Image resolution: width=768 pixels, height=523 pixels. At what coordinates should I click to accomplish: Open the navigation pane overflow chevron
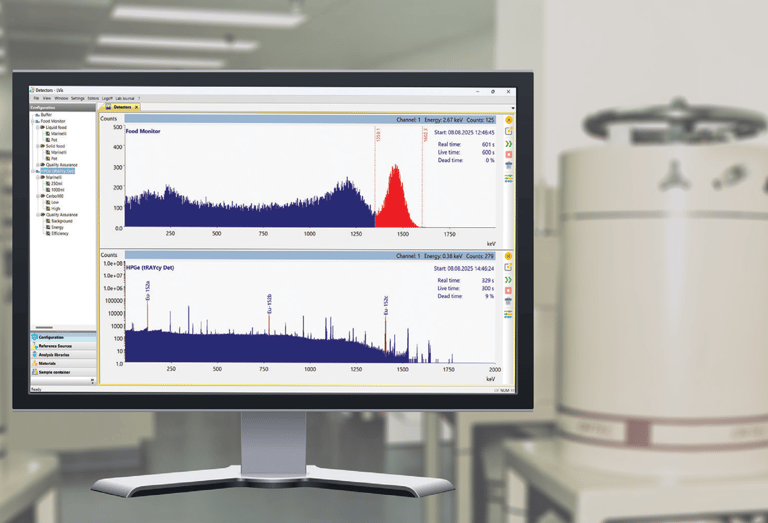[x=92, y=380]
